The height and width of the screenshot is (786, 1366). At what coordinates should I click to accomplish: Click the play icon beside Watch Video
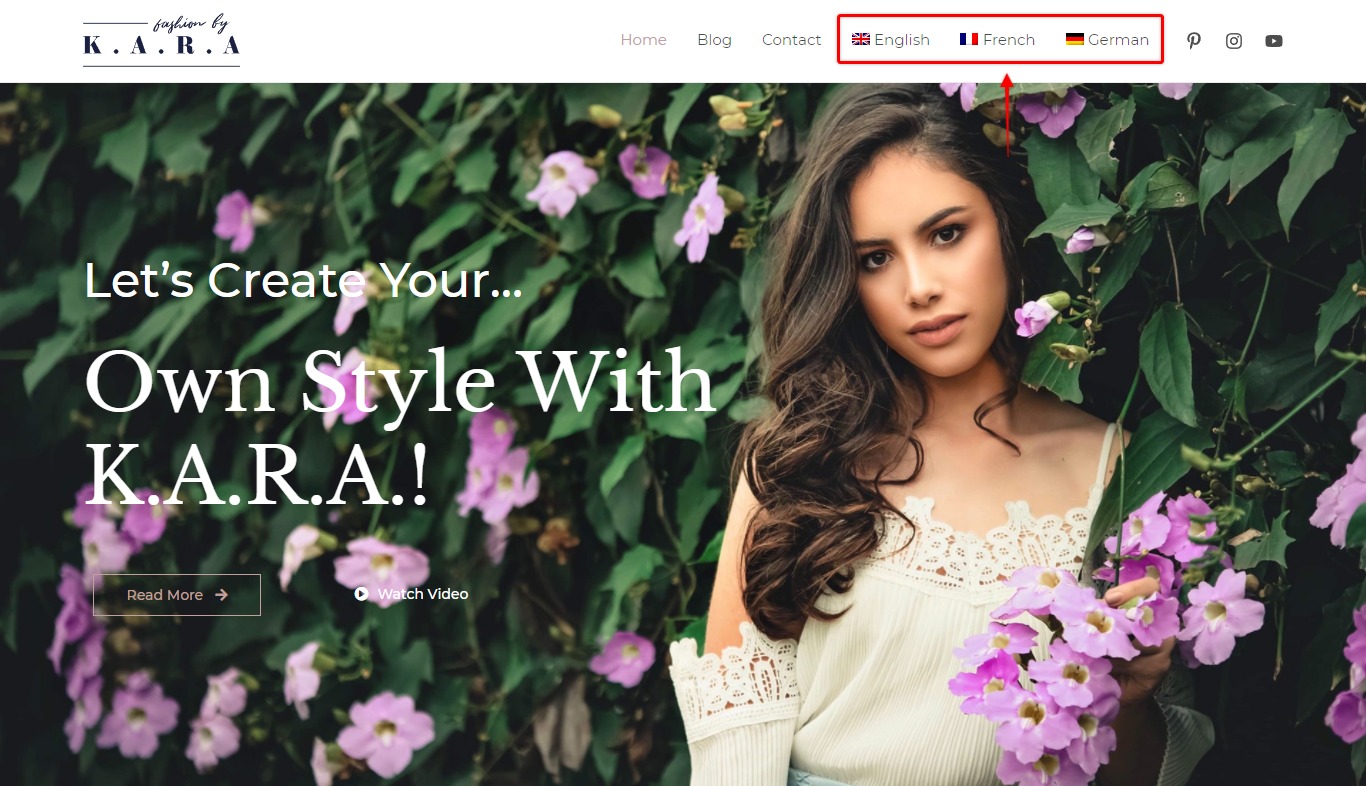coord(361,594)
